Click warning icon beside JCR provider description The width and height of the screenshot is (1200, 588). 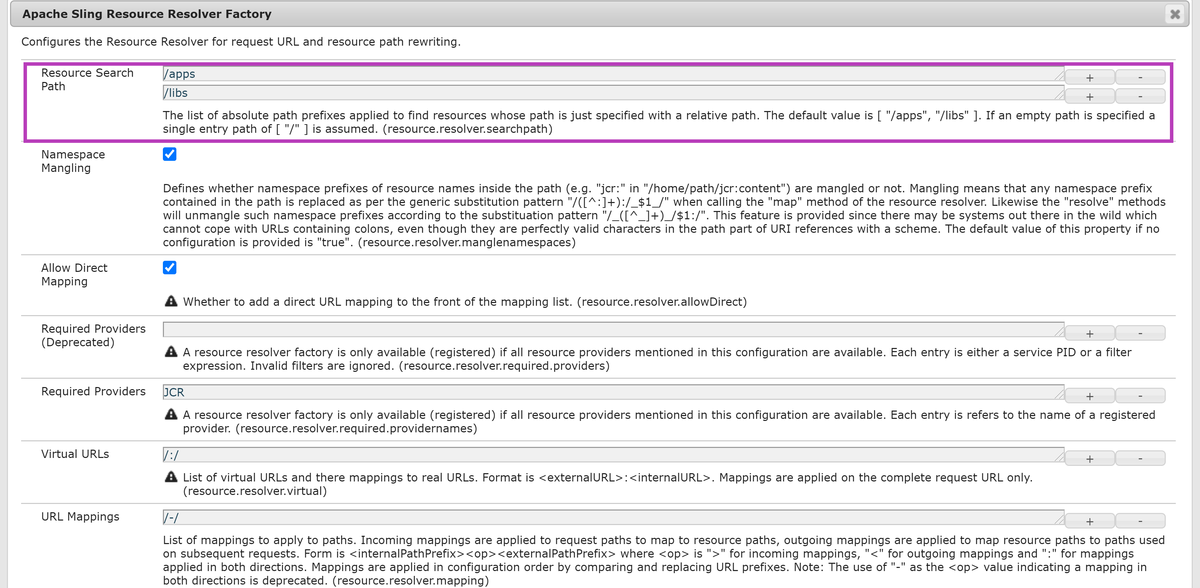click(171, 415)
